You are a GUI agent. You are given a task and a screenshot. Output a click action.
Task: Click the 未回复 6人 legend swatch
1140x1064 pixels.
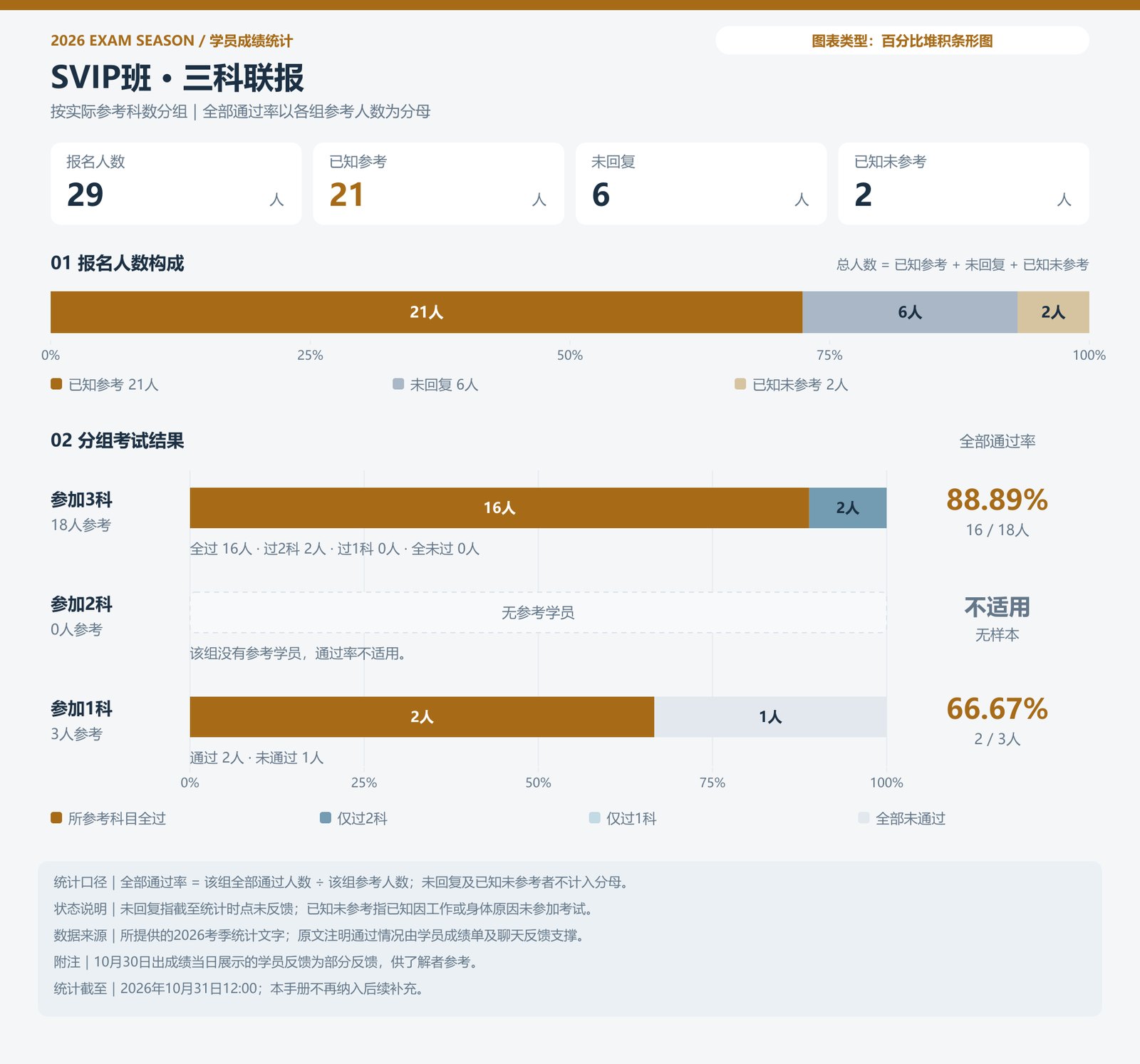(398, 384)
